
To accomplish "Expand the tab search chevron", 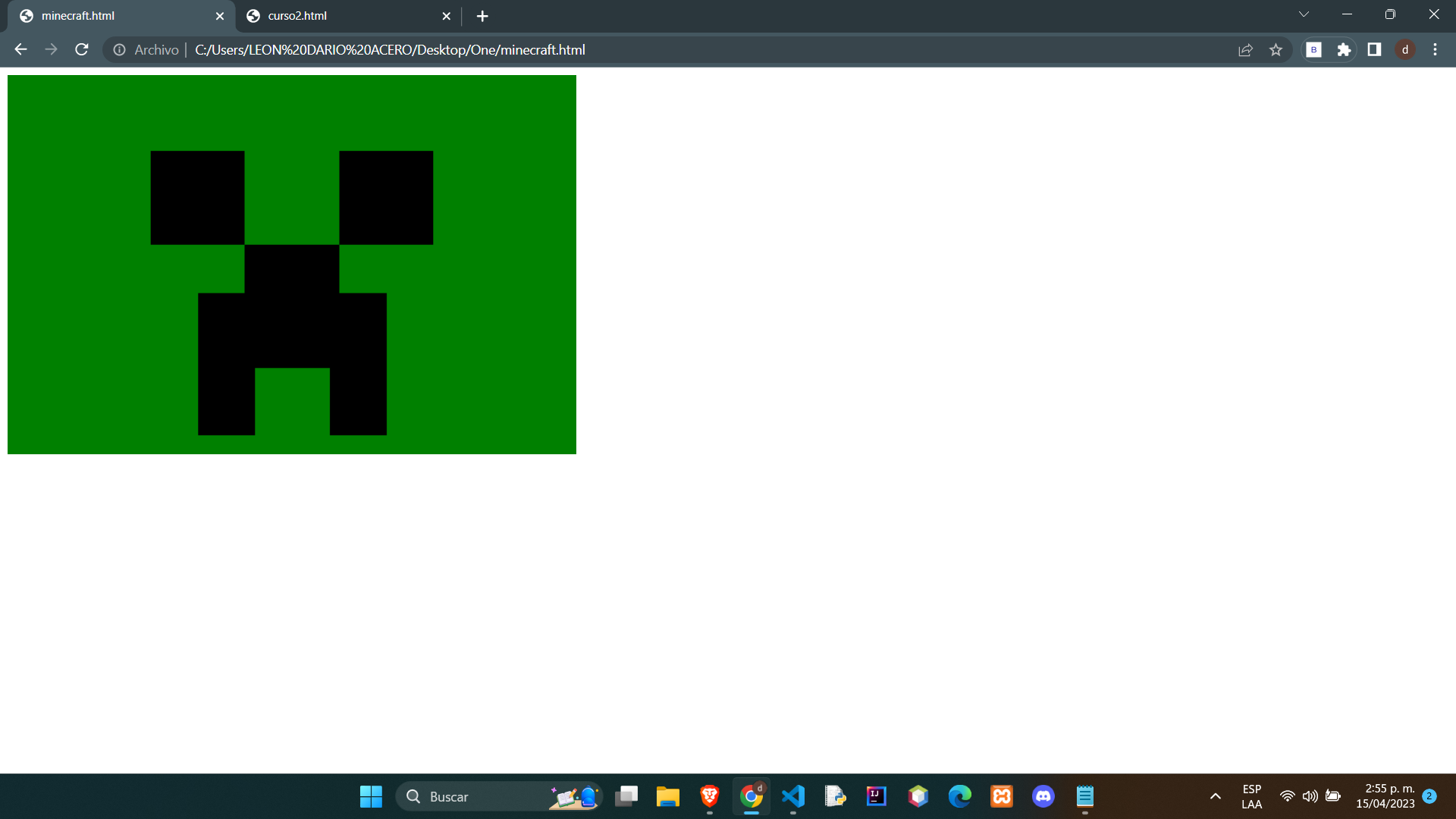I will [x=1304, y=14].
